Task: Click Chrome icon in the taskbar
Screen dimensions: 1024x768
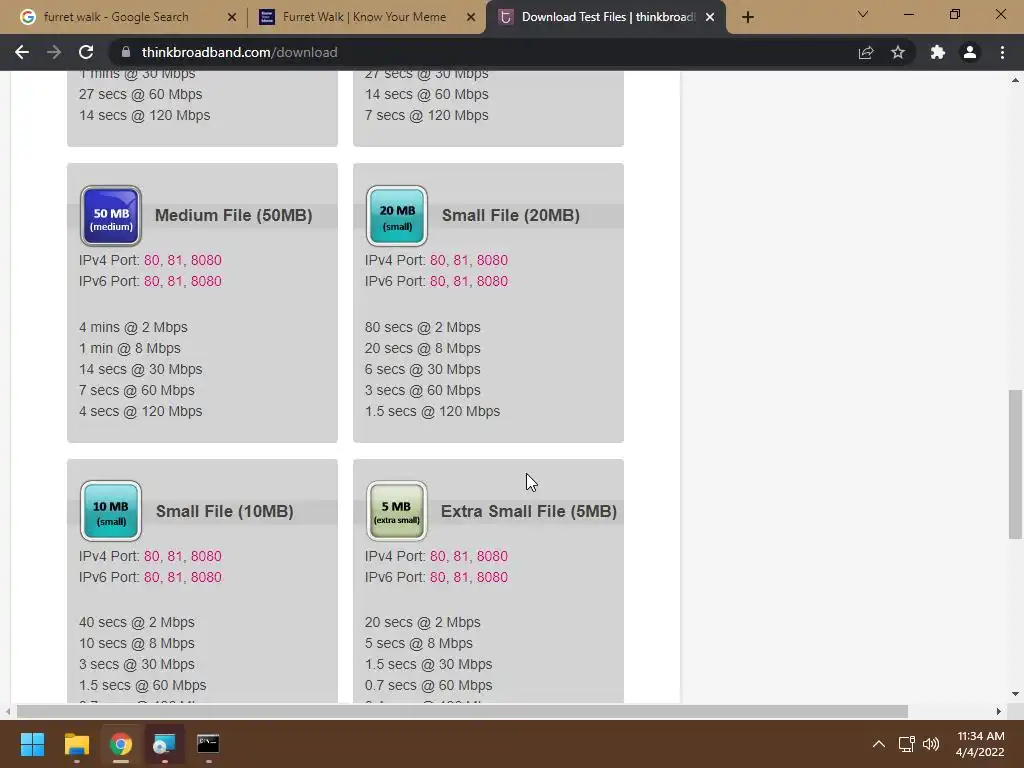Action: point(121,744)
